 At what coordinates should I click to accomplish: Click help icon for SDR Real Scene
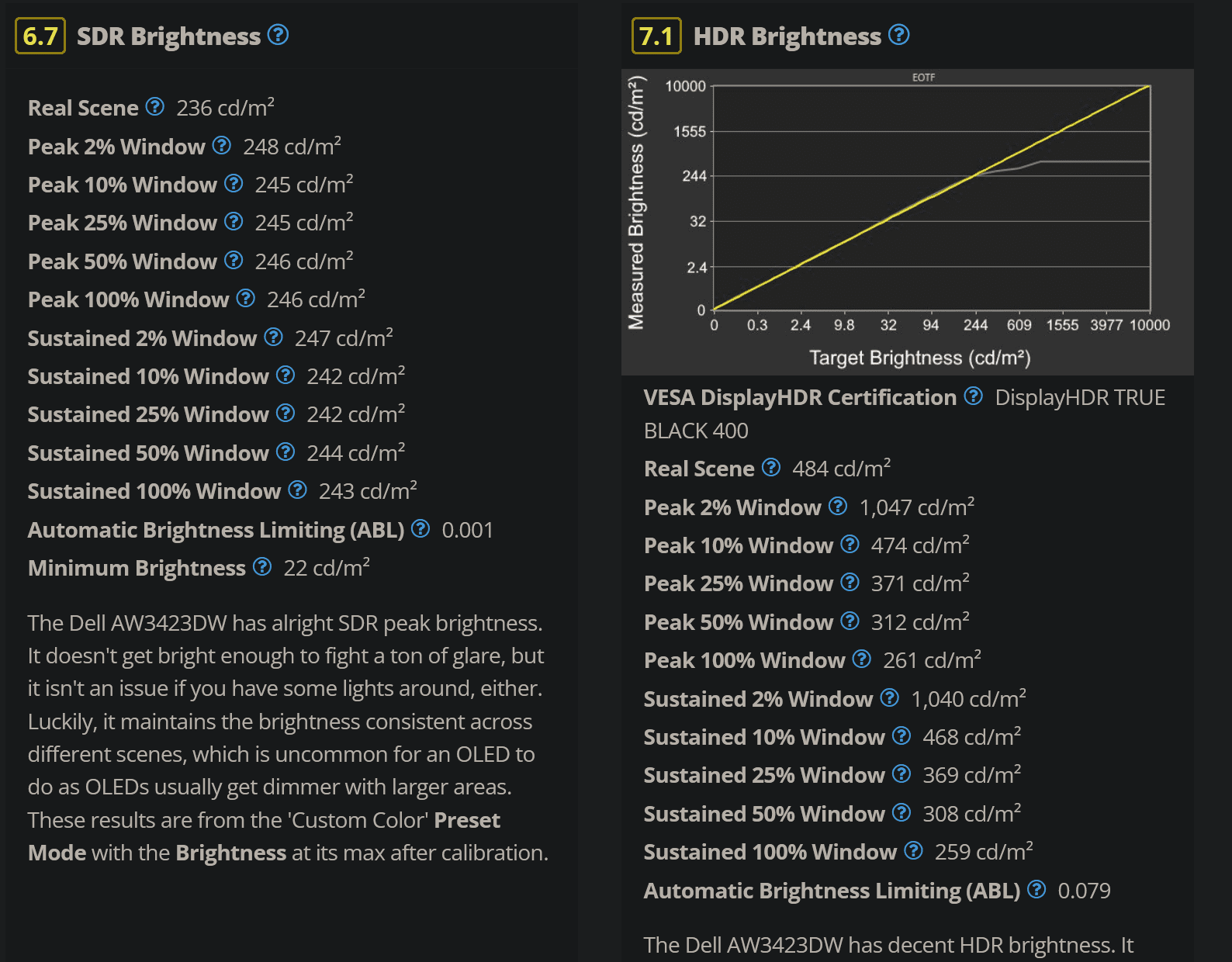[x=155, y=106]
